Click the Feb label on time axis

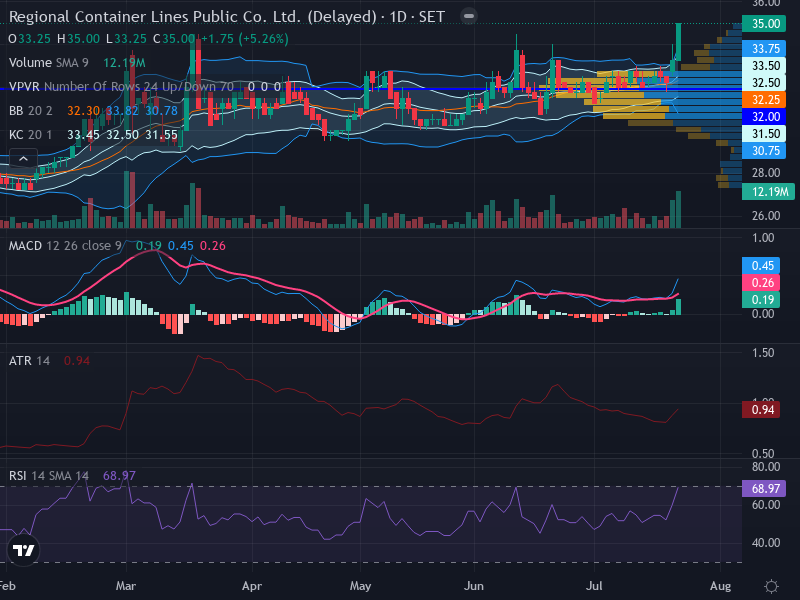coord(7,586)
